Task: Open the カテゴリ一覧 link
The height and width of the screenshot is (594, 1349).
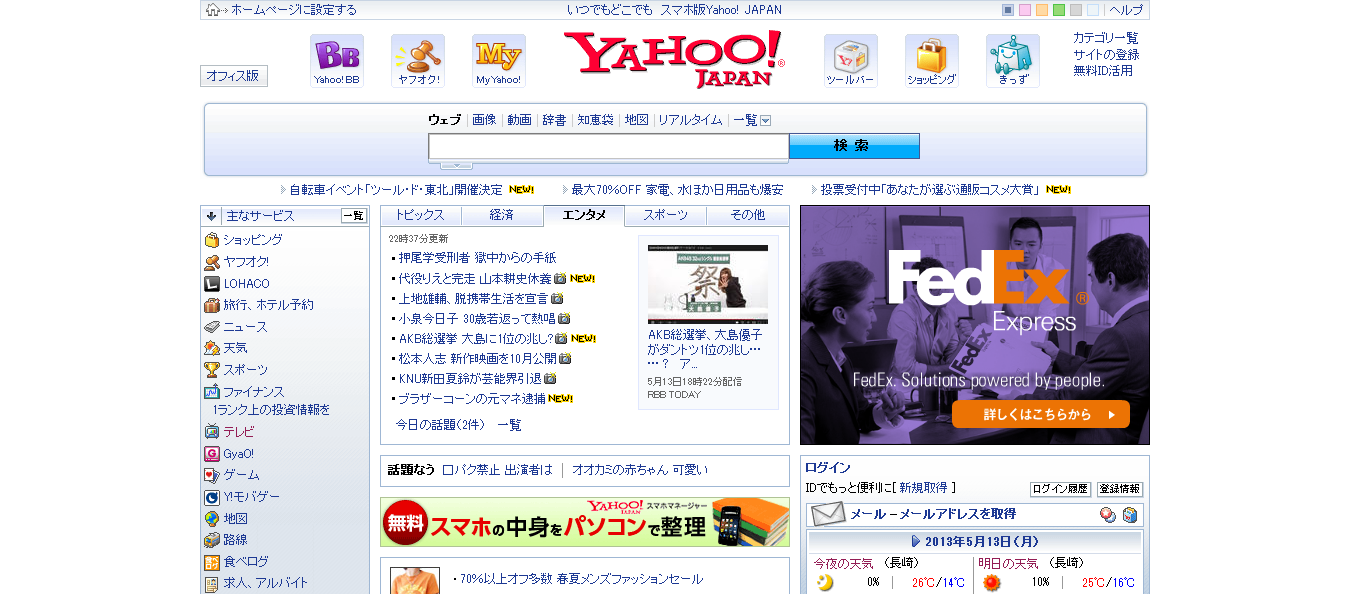Action: click(x=1106, y=38)
